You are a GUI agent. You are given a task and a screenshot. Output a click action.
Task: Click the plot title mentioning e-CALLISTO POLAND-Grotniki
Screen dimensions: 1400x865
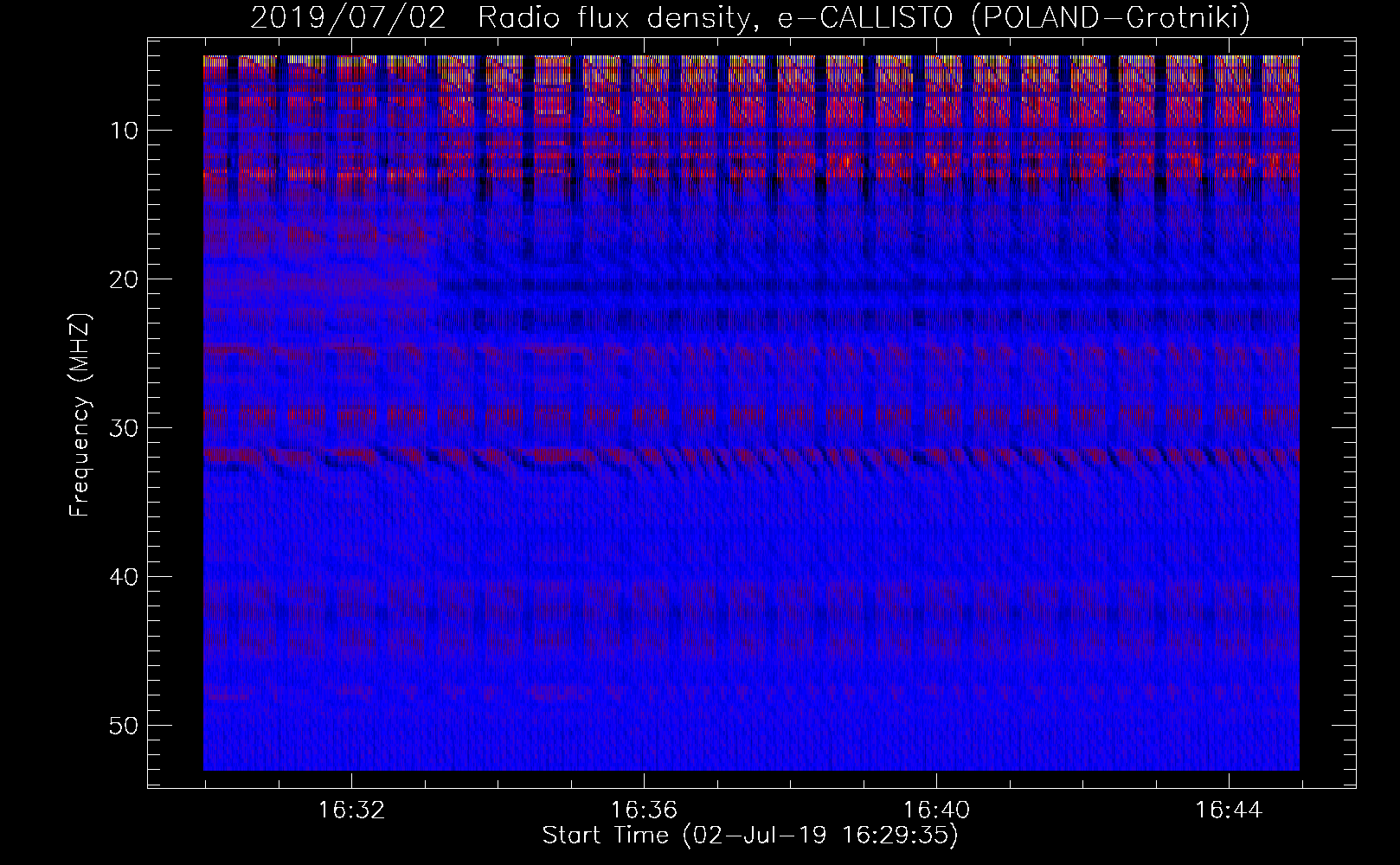pyautogui.click(x=750, y=18)
